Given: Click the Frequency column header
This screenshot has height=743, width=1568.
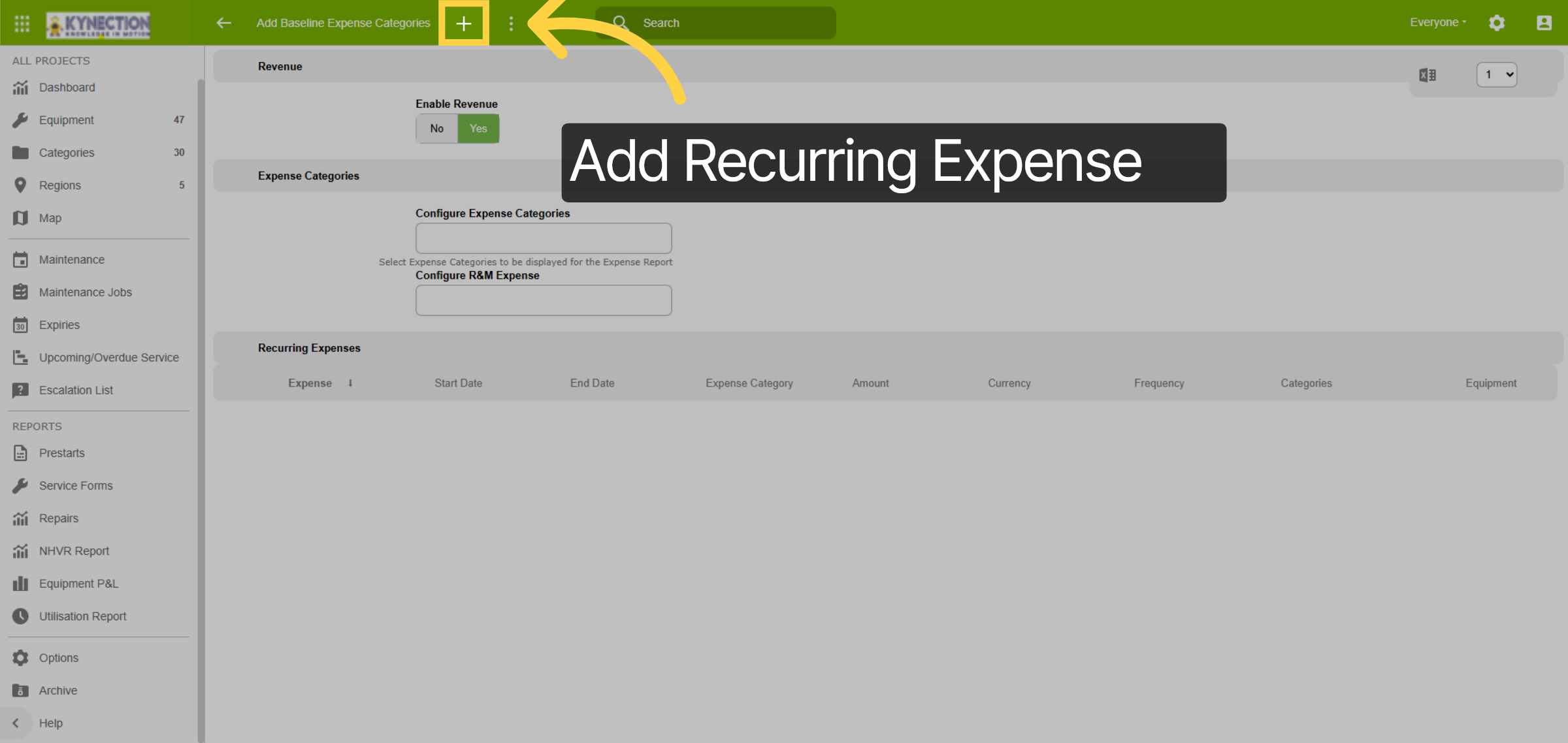Looking at the screenshot, I should click(1159, 384).
